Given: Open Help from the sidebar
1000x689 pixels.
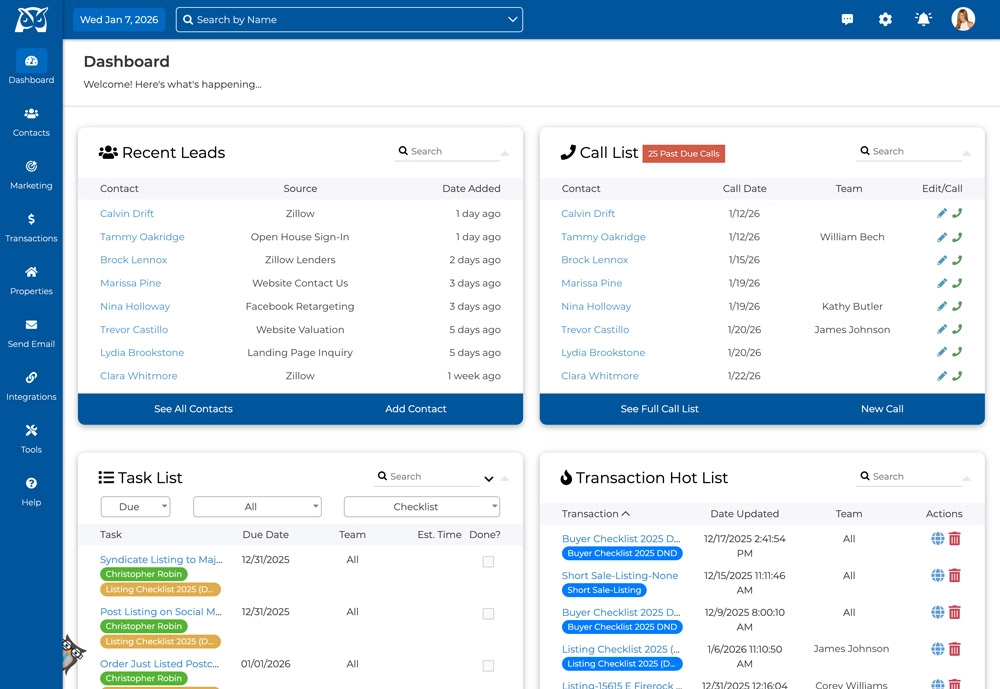Looking at the screenshot, I should tap(31, 491).
